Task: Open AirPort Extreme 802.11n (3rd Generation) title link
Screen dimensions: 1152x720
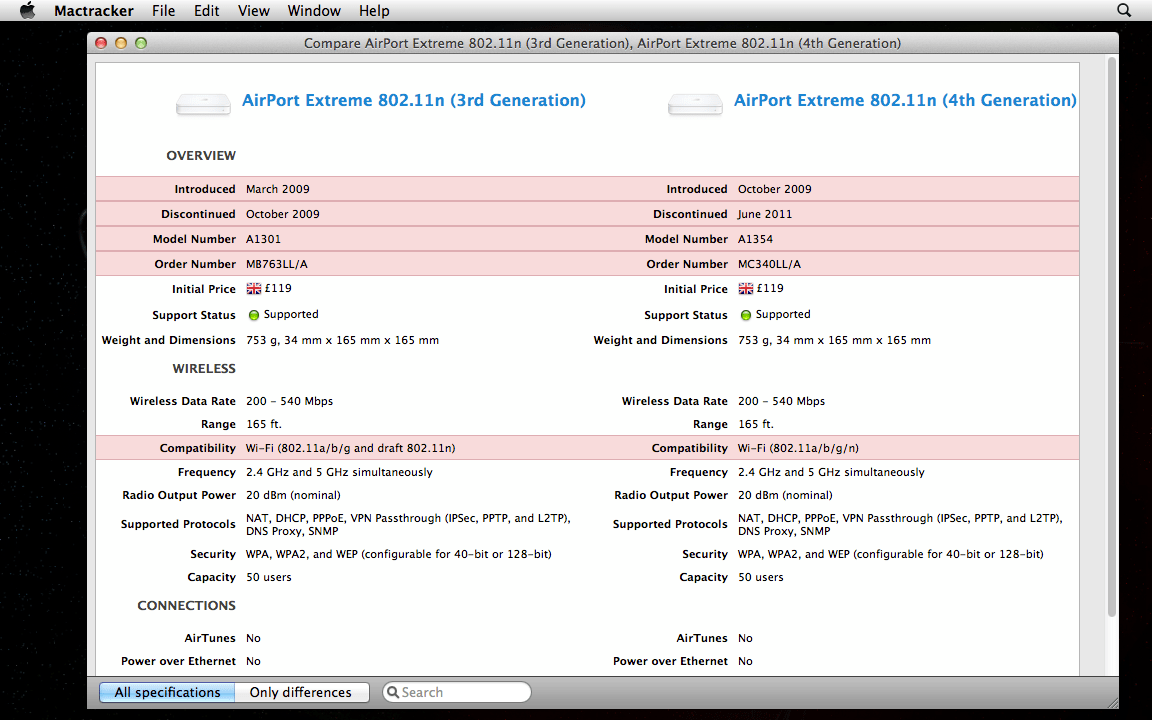Action: coord(414,100)
